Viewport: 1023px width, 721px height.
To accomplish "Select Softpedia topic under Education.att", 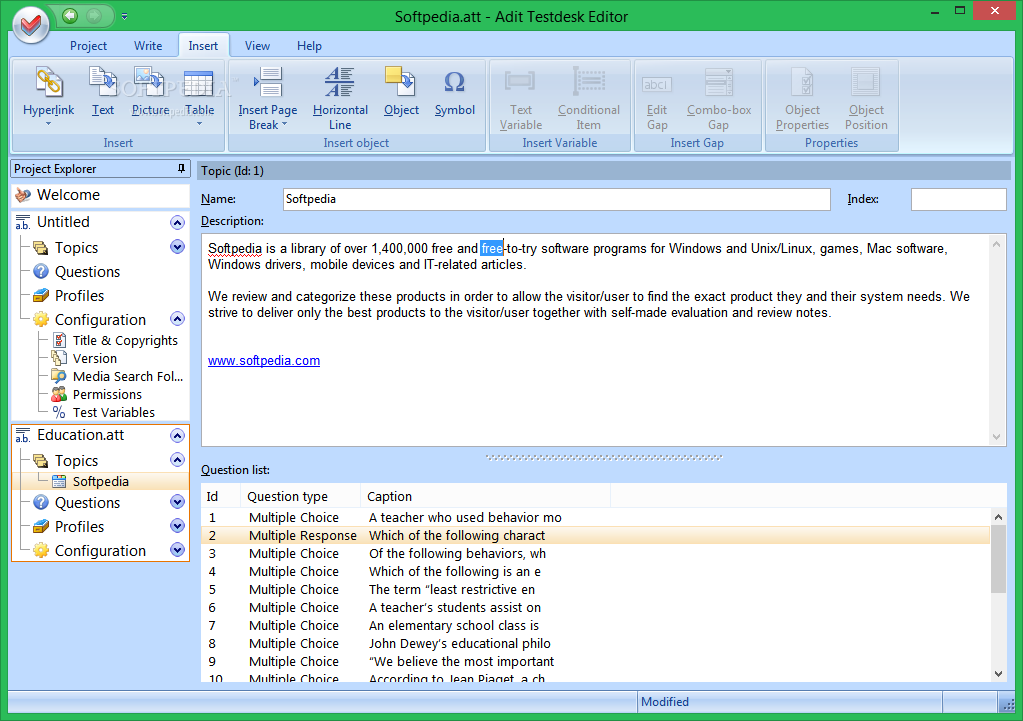I will pyautogui.click(x=100, y=481).
